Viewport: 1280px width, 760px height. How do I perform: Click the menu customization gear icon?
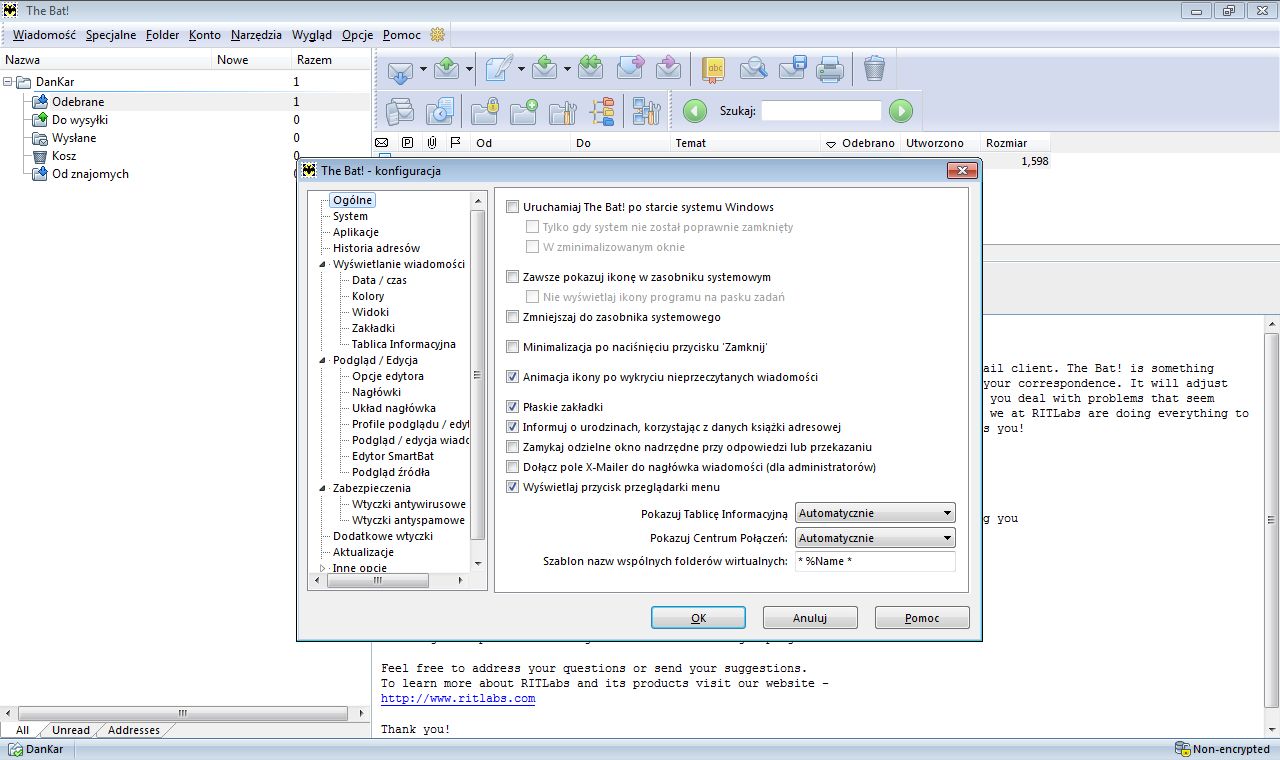(437, 34)
